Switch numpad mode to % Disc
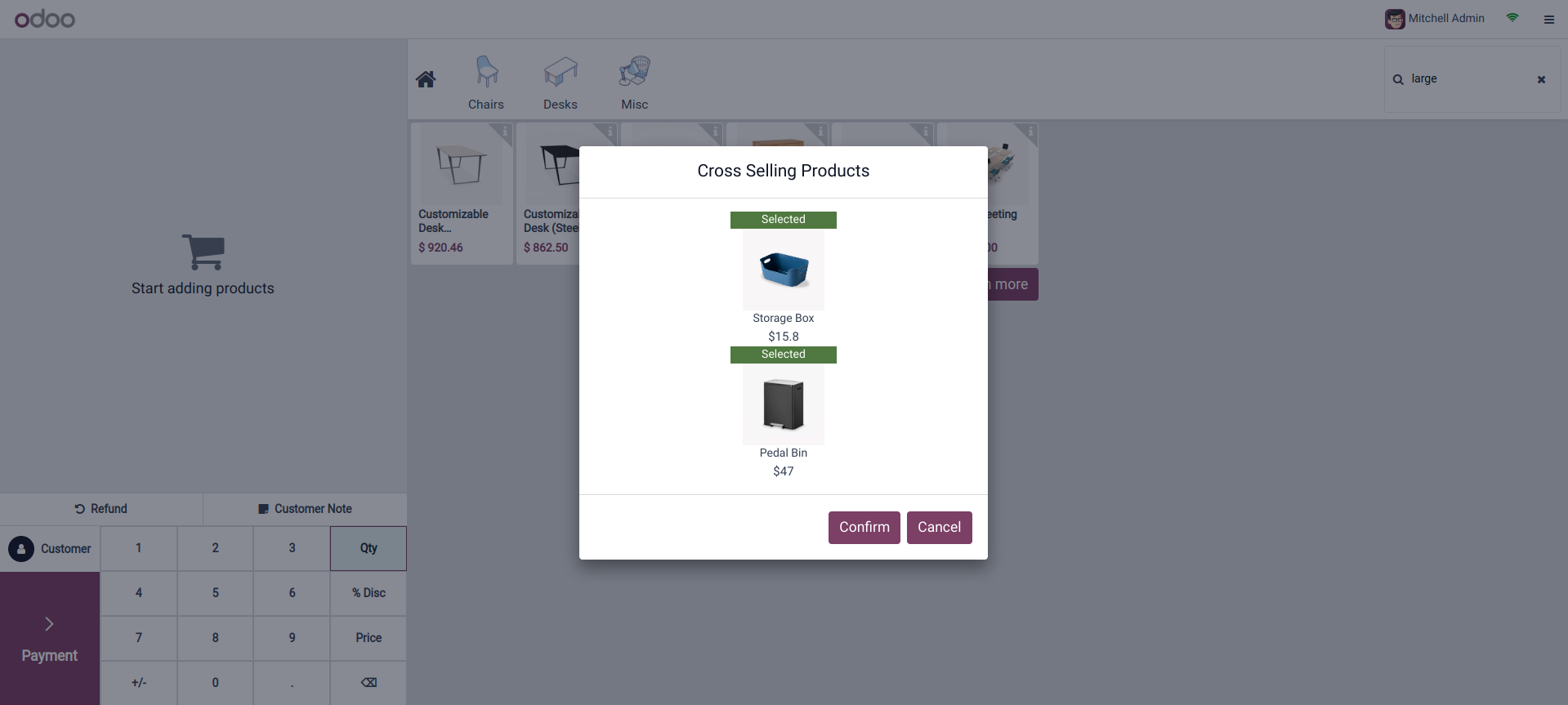 [x=369, y=593]
